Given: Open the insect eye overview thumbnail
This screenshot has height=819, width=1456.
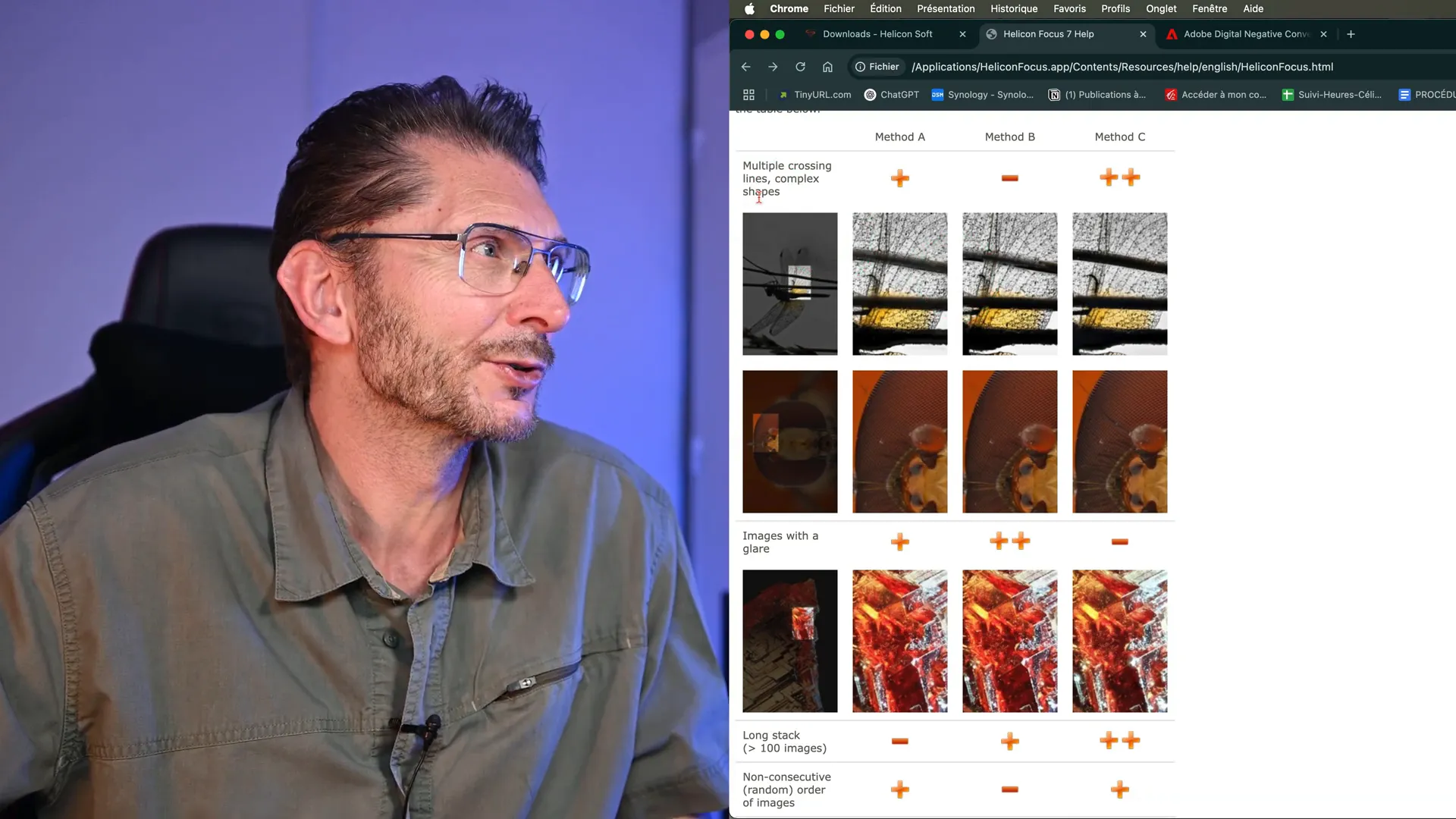Looking at the screenshot, I should (789, 441).
